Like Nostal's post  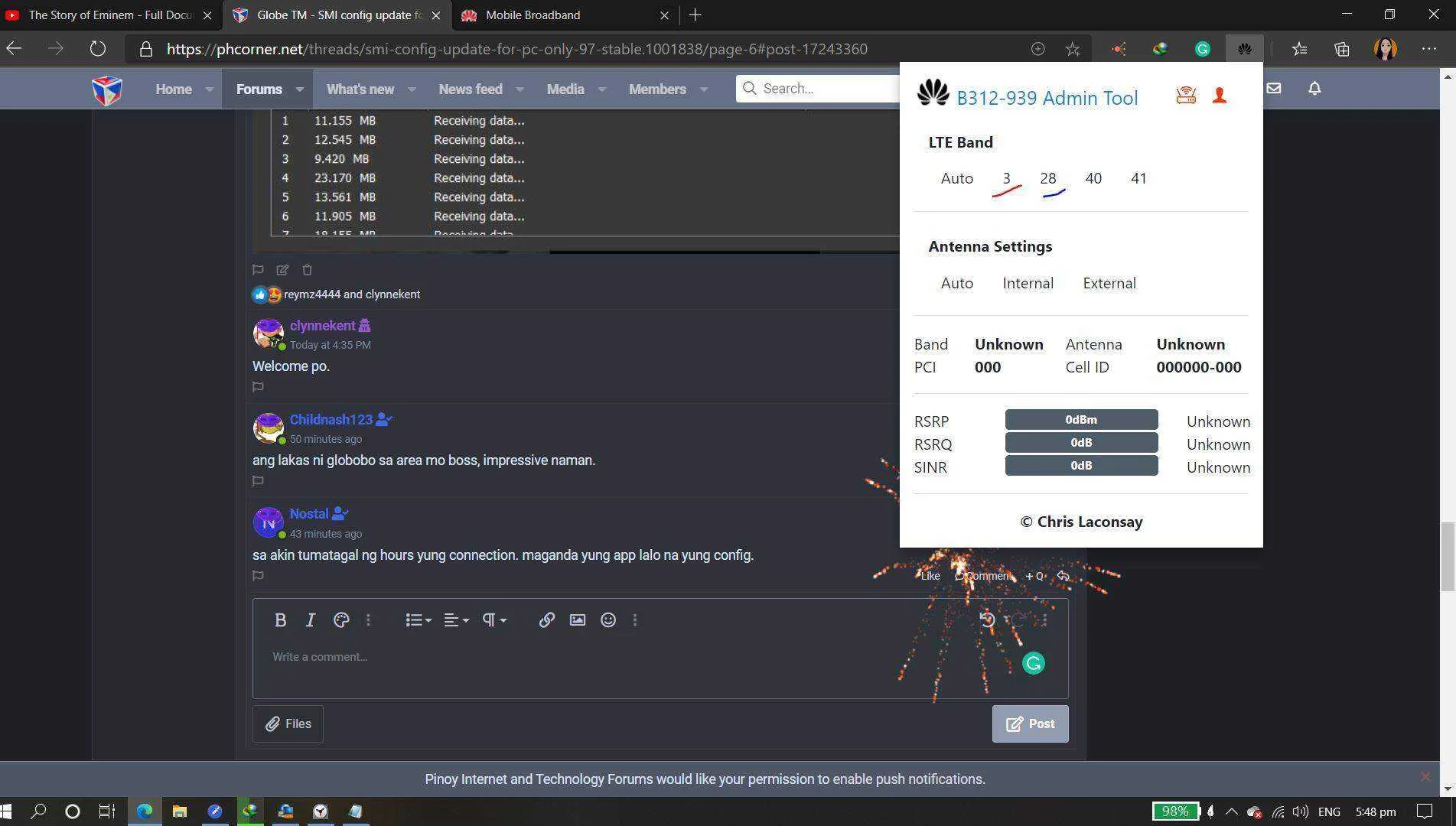pos(930,576)
